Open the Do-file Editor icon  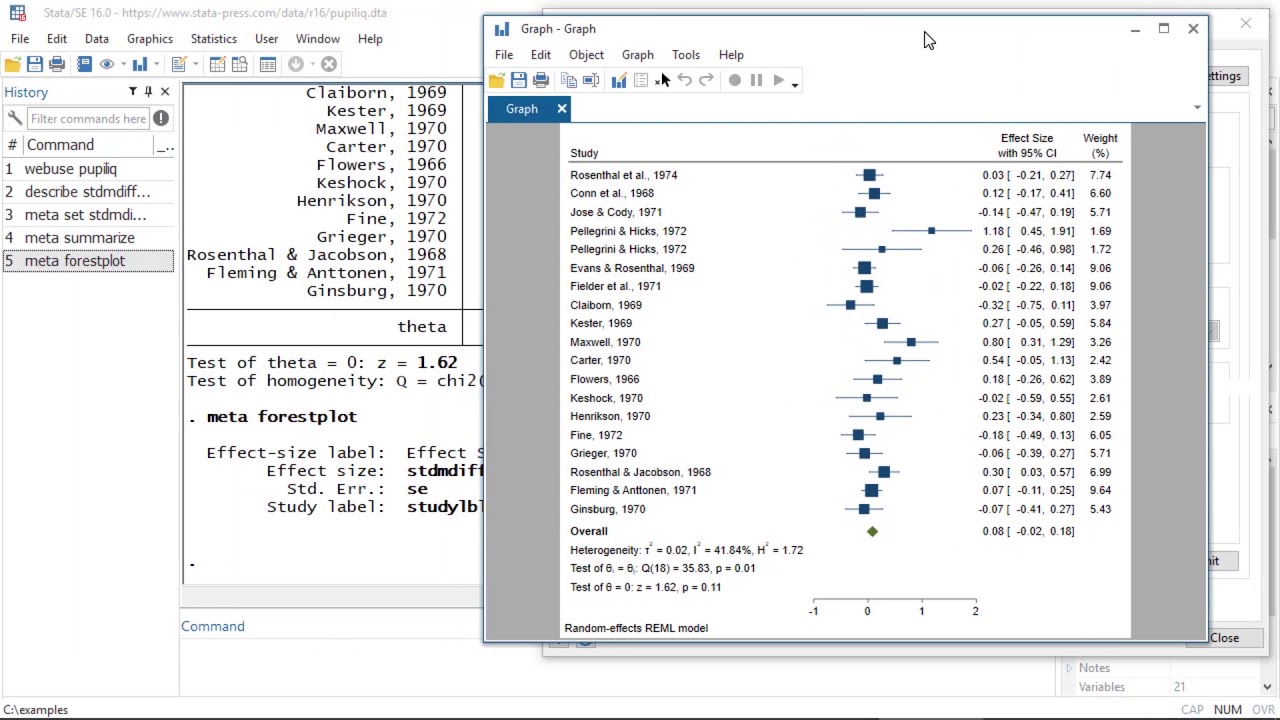pos(178,64)
